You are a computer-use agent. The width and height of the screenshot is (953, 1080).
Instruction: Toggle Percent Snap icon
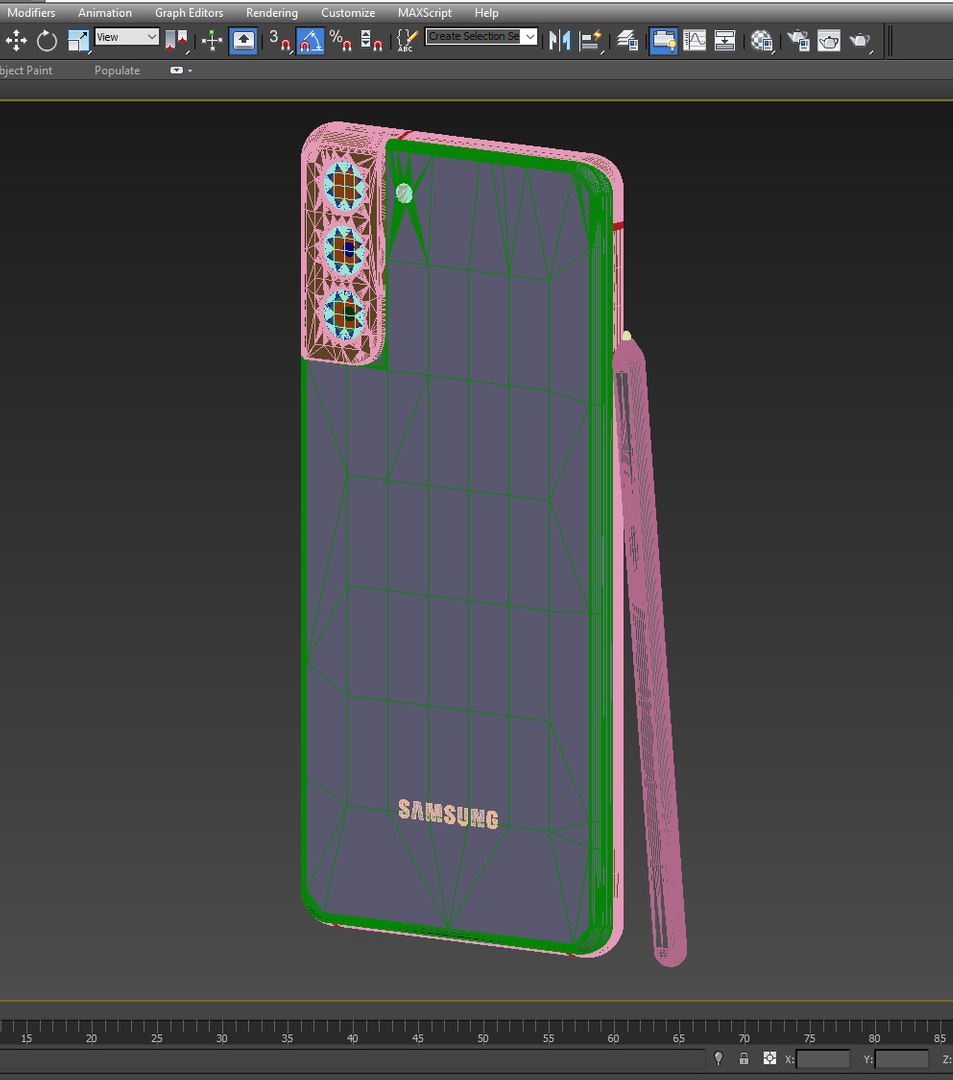click(341, 41)
